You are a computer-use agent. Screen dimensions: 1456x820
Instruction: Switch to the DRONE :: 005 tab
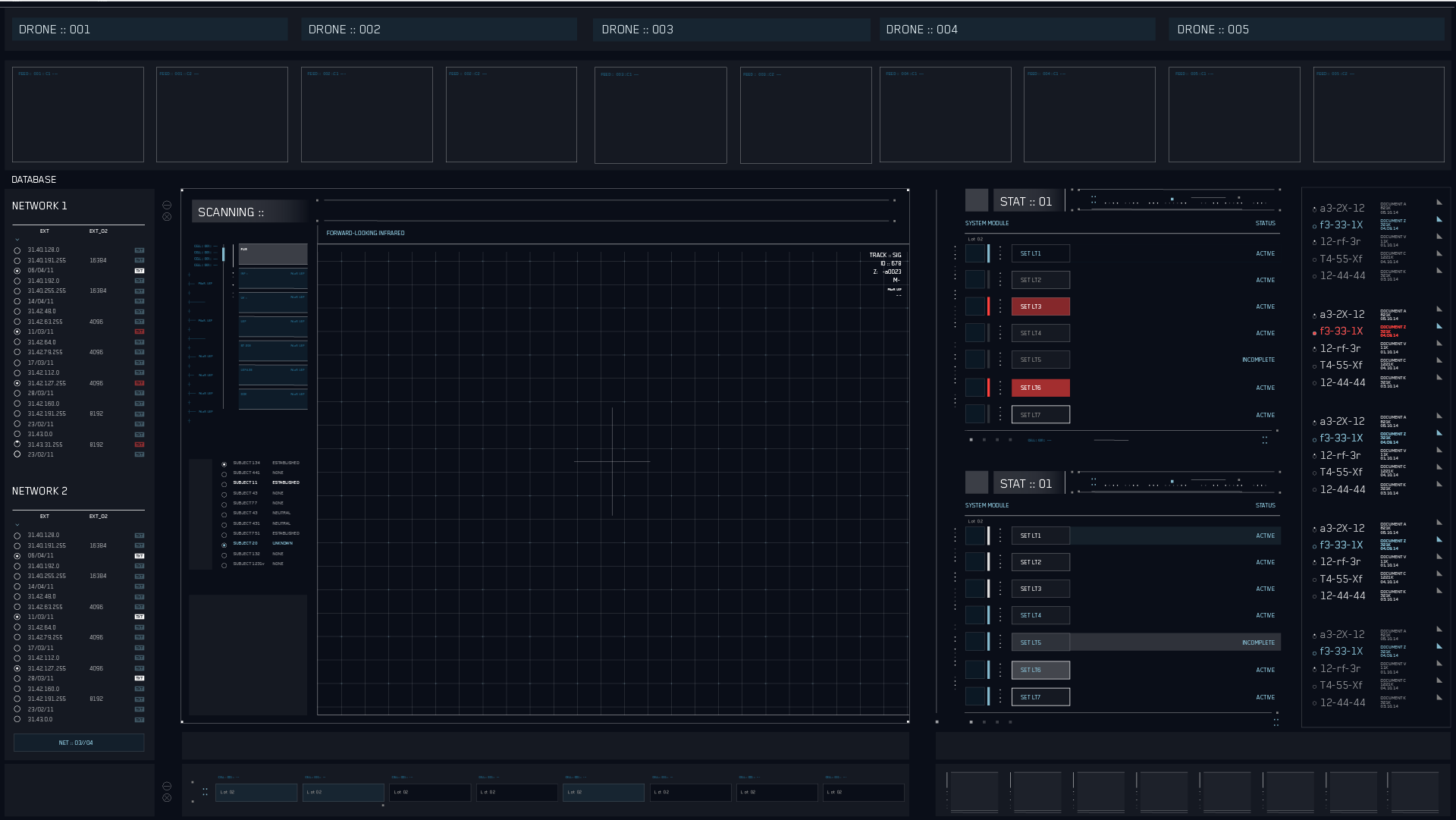(x=1307, y=30)
